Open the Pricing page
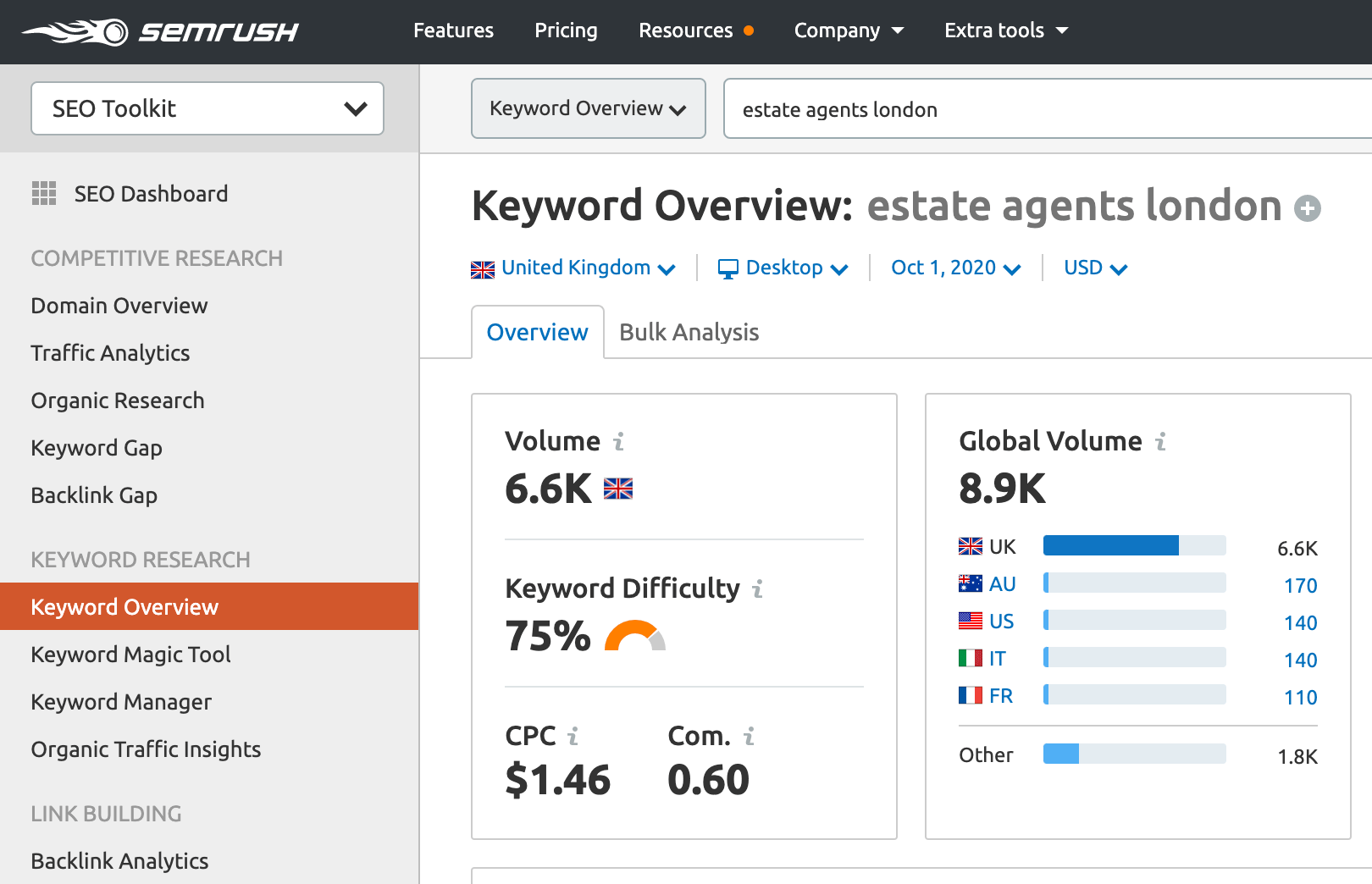 tap(566, 30)
